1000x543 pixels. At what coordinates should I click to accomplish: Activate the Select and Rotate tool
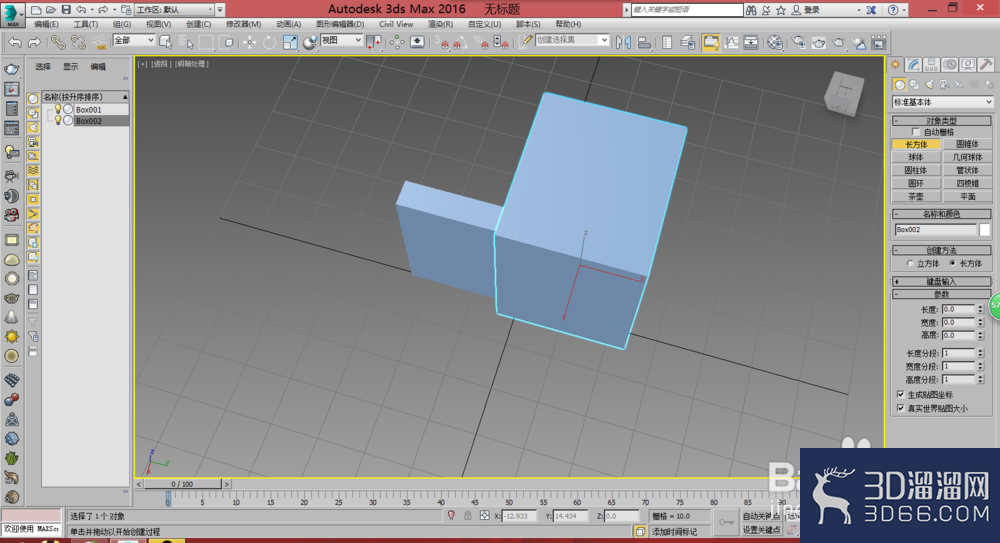270,42
